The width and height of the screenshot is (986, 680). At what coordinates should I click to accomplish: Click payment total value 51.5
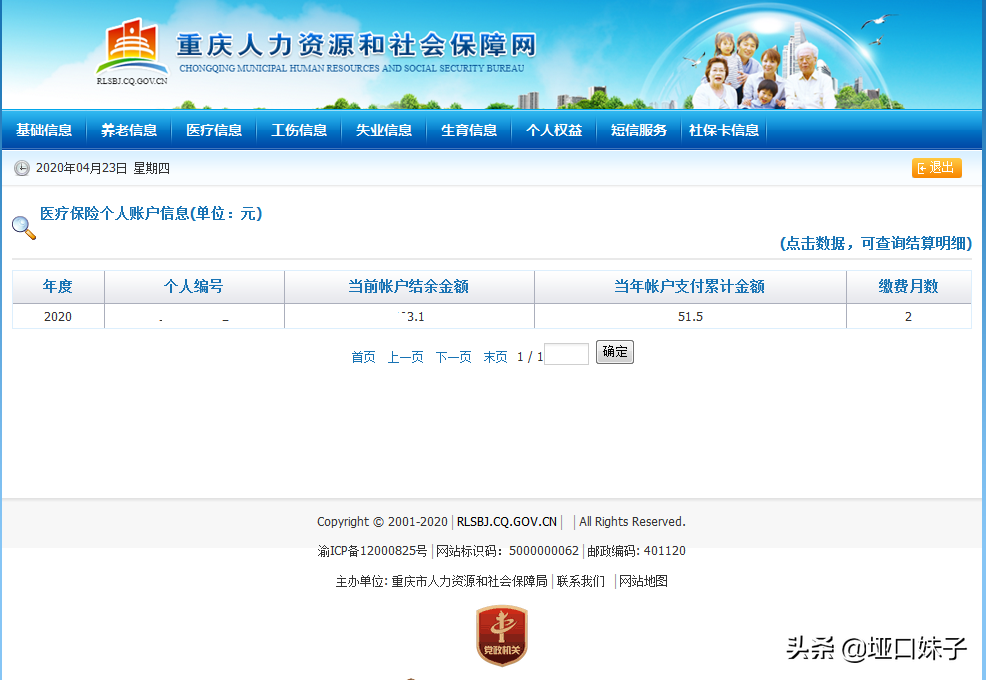(x=690, y=317)
